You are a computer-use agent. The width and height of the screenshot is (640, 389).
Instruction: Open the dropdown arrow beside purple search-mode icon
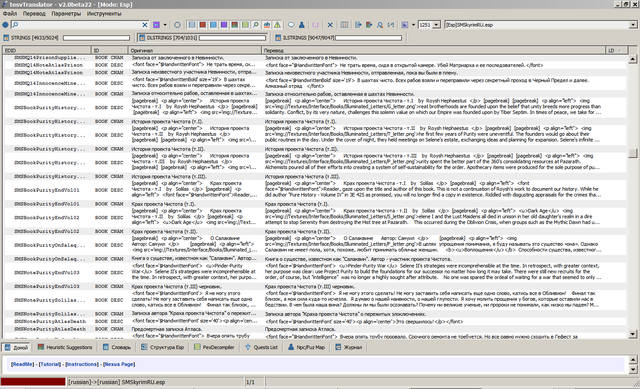[x=165, y=25]
